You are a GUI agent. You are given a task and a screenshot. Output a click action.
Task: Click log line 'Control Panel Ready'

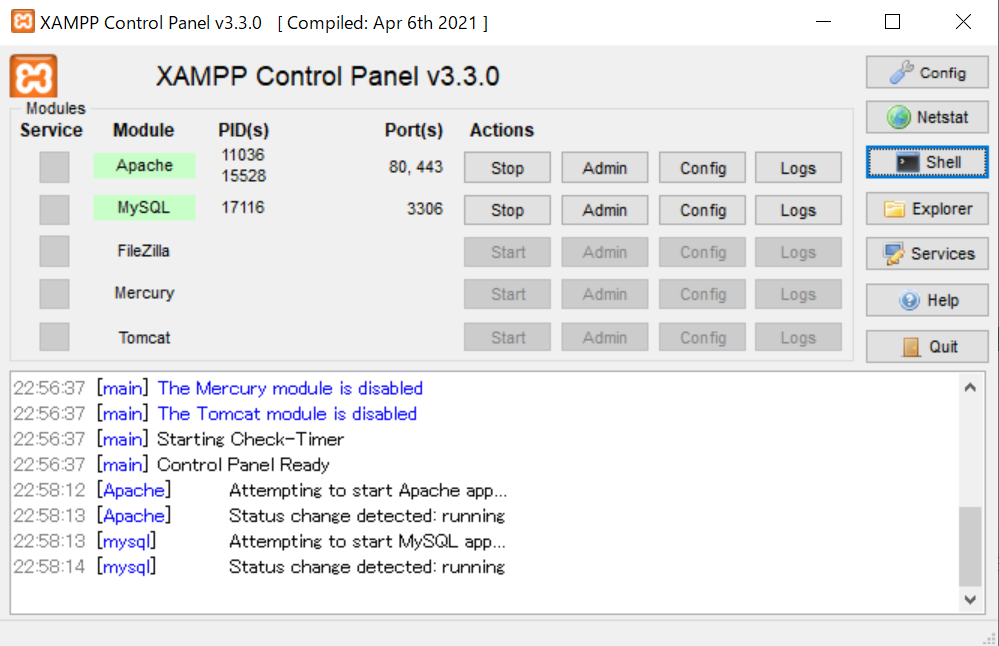point(243,464)
